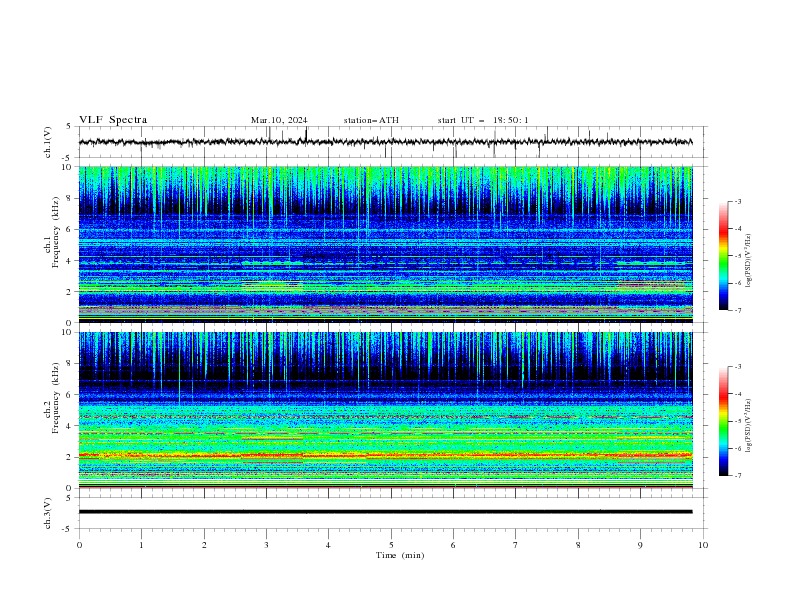Click the ch.1 spectrogram panel
Screen dimensions: 792x612
click(386, 244)
